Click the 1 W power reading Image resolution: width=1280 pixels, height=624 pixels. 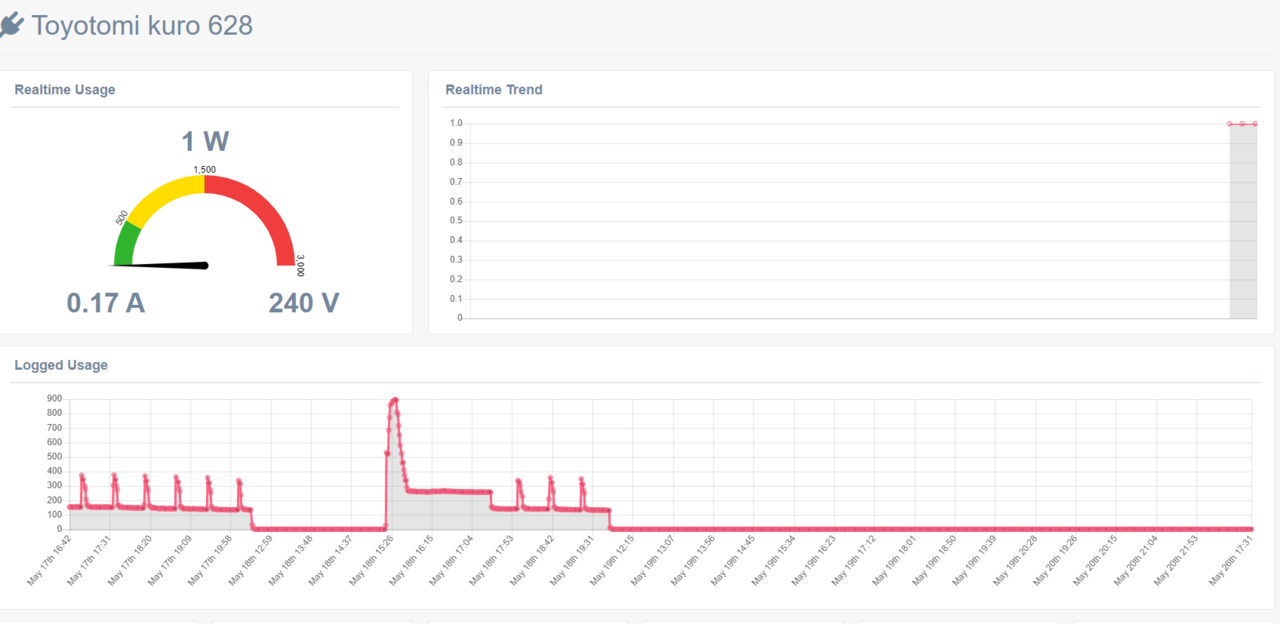(x=205, y=141)
